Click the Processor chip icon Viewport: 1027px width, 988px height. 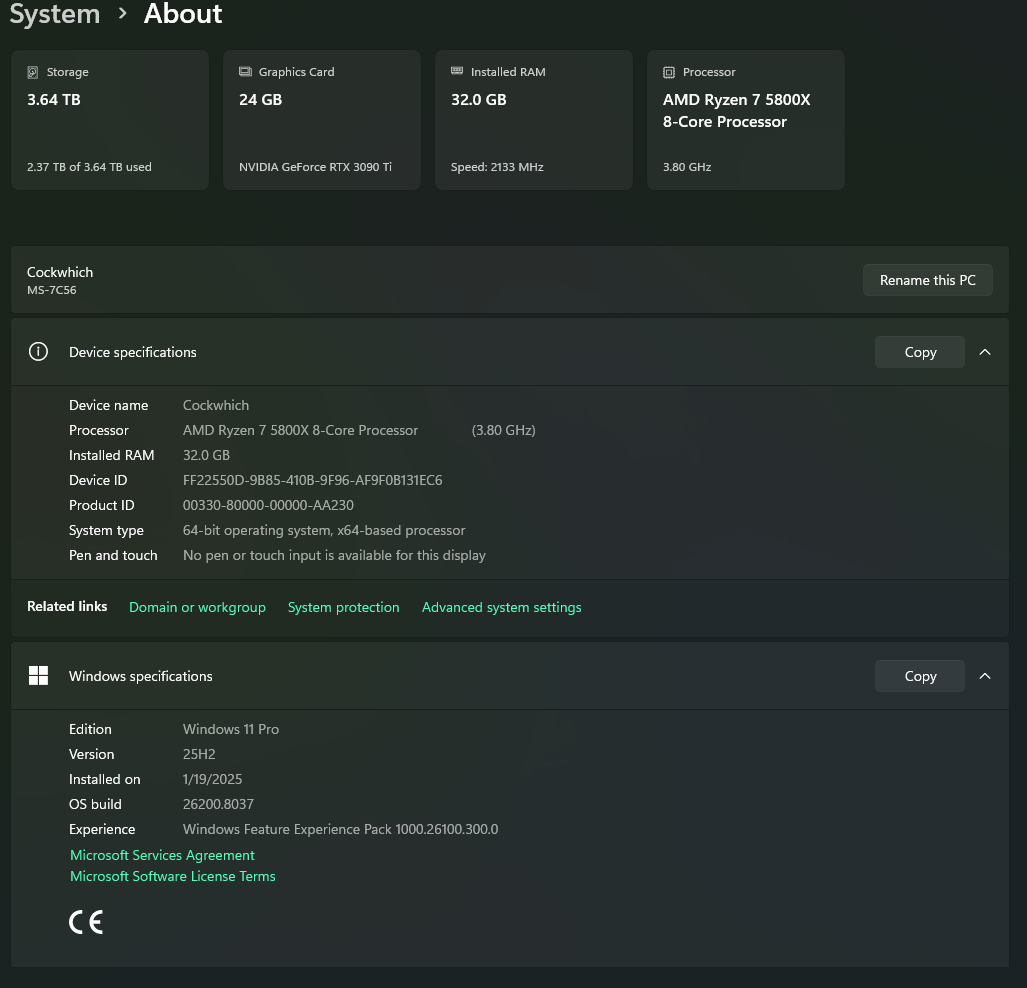[x=669, y=72]
